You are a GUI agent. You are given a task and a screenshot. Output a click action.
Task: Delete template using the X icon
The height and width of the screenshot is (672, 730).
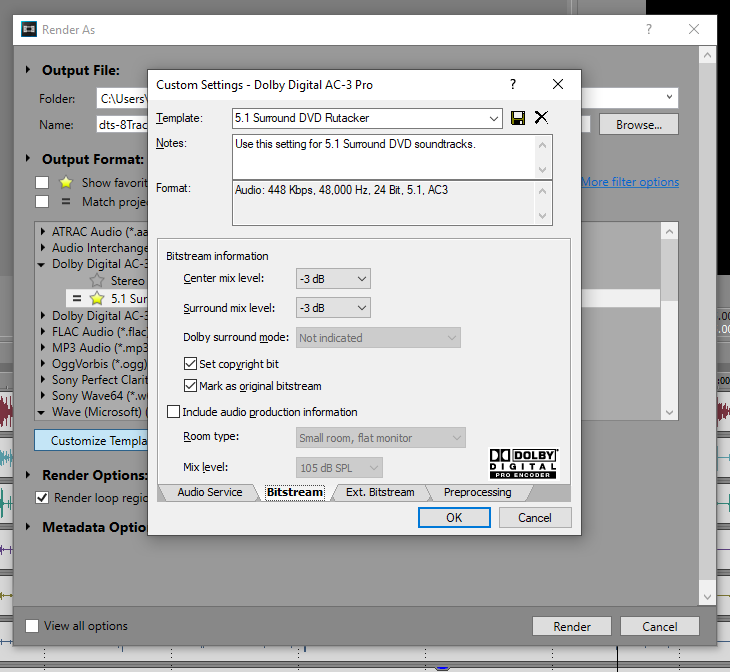[541, 117]
